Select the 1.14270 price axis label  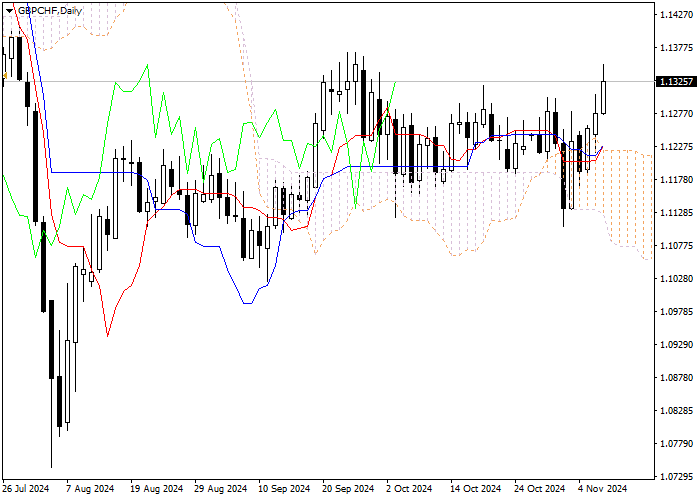676,15
